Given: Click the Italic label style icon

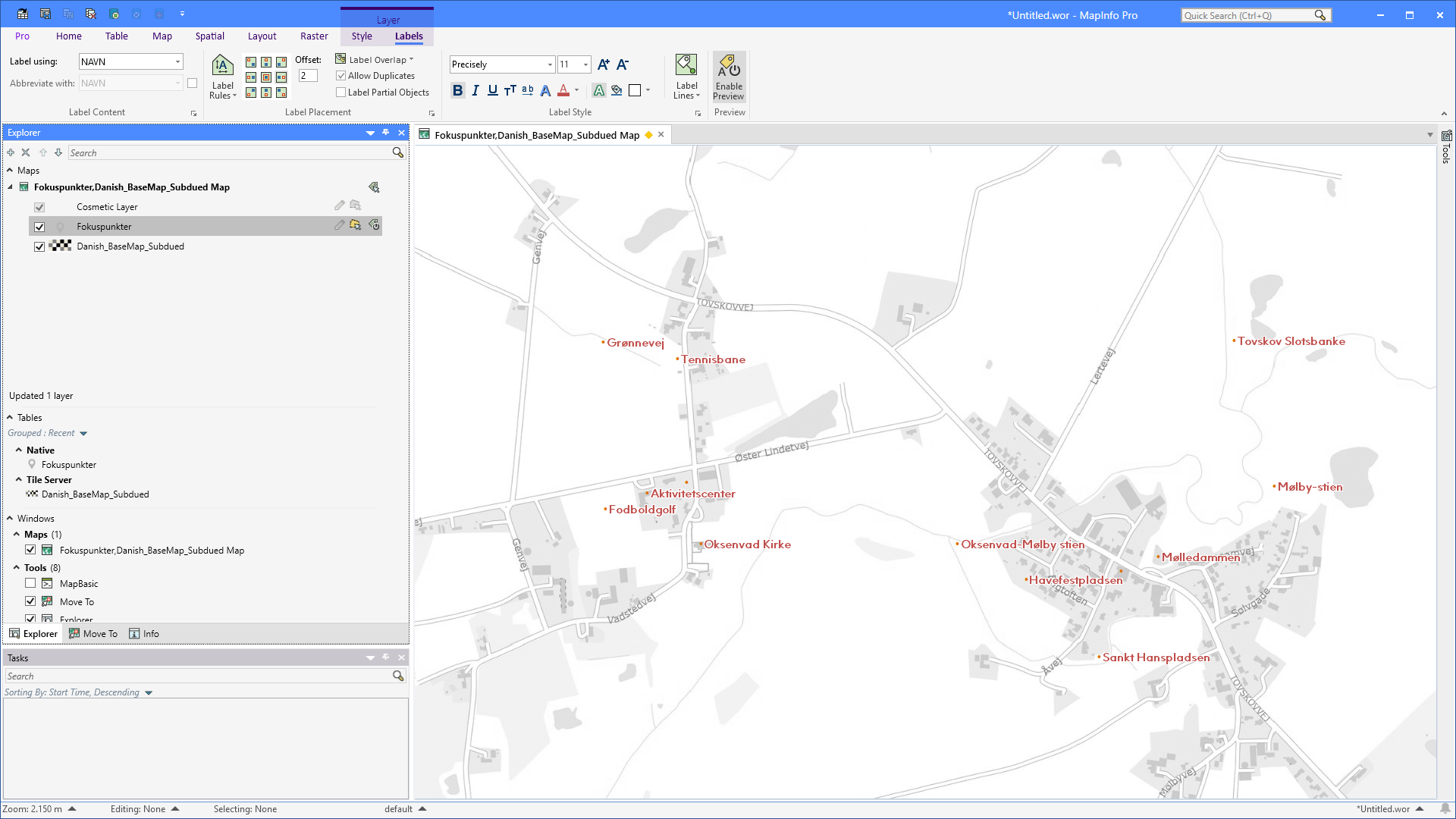Looking at the screenshot, I should tap(475, 91).
